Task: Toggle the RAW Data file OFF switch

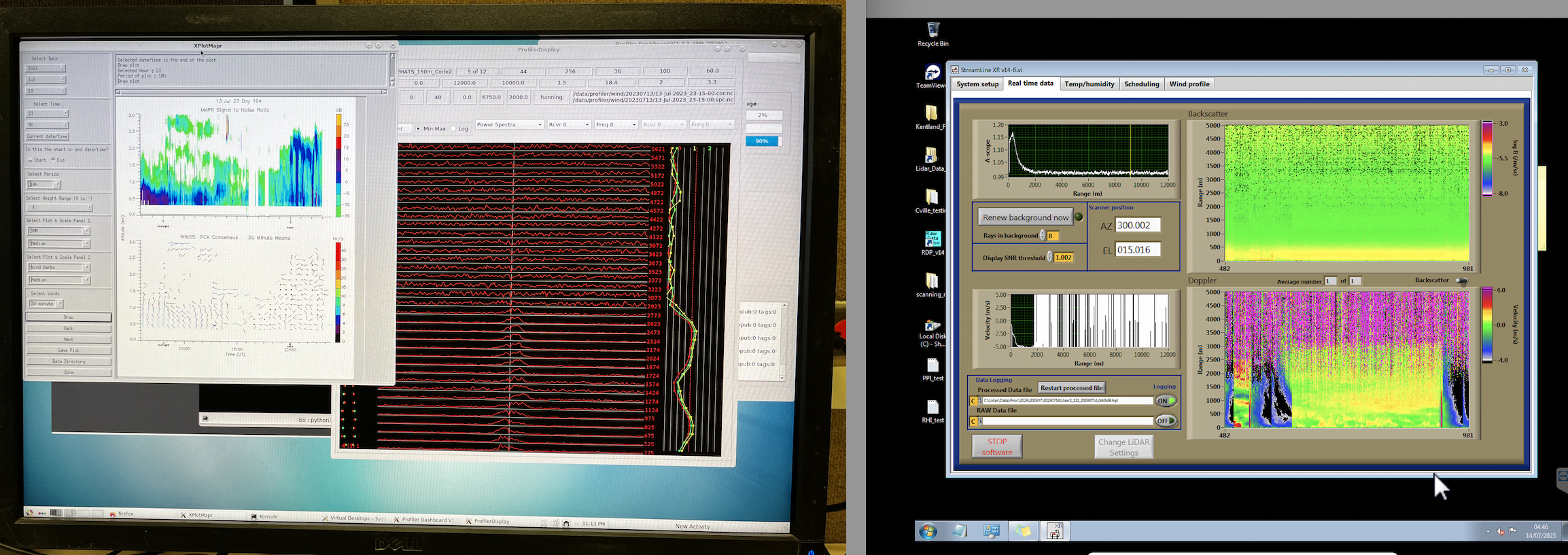Action: tap(1165, 421)
